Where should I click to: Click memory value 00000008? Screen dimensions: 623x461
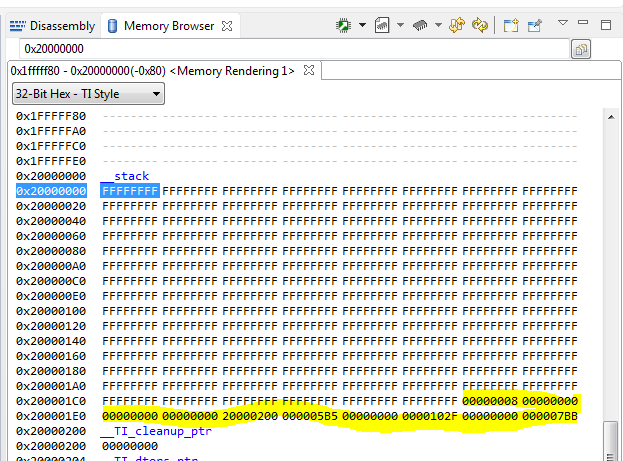pyautogui.click(x=490, y=401)
